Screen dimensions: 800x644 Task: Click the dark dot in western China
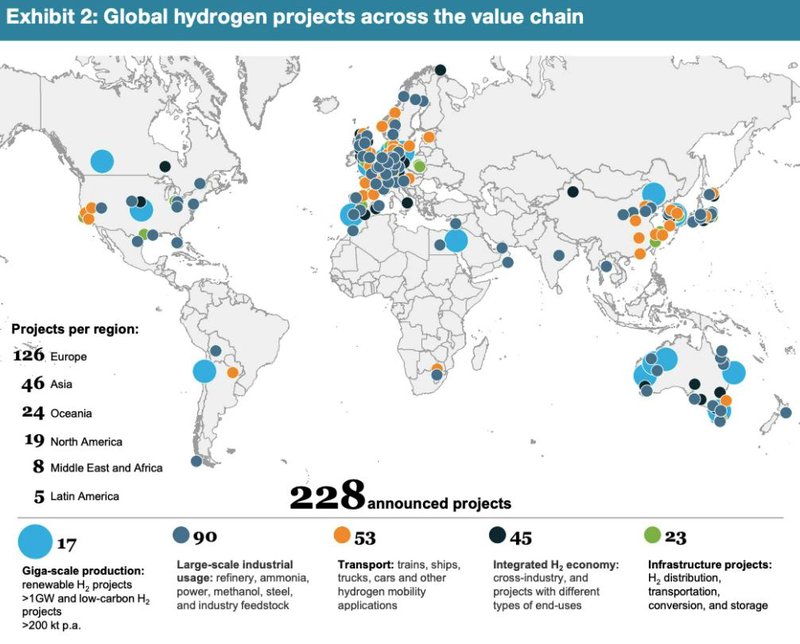[x=573, y=192]
